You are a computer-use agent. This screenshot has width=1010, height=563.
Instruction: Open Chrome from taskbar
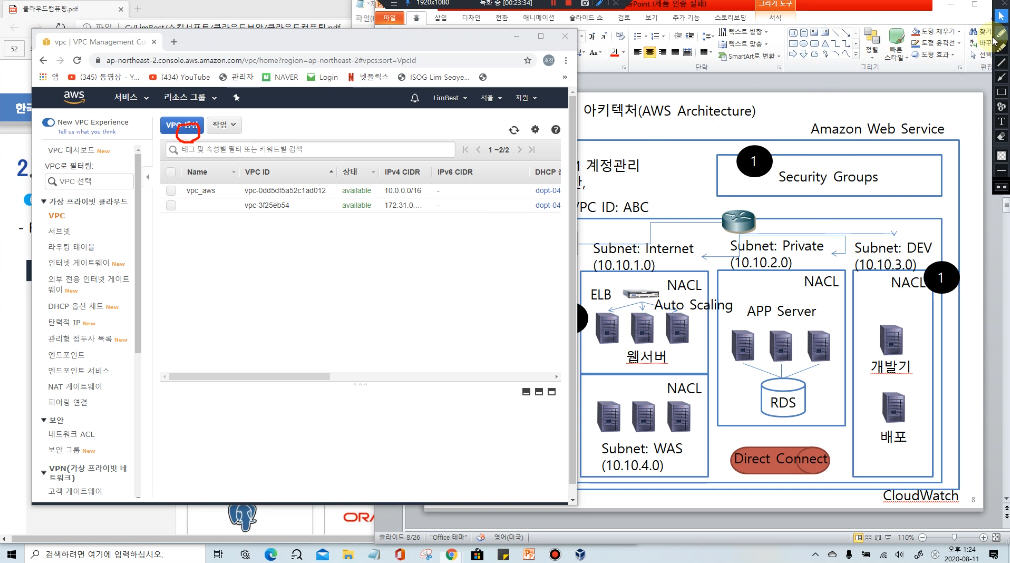click(x=451, y=554)
